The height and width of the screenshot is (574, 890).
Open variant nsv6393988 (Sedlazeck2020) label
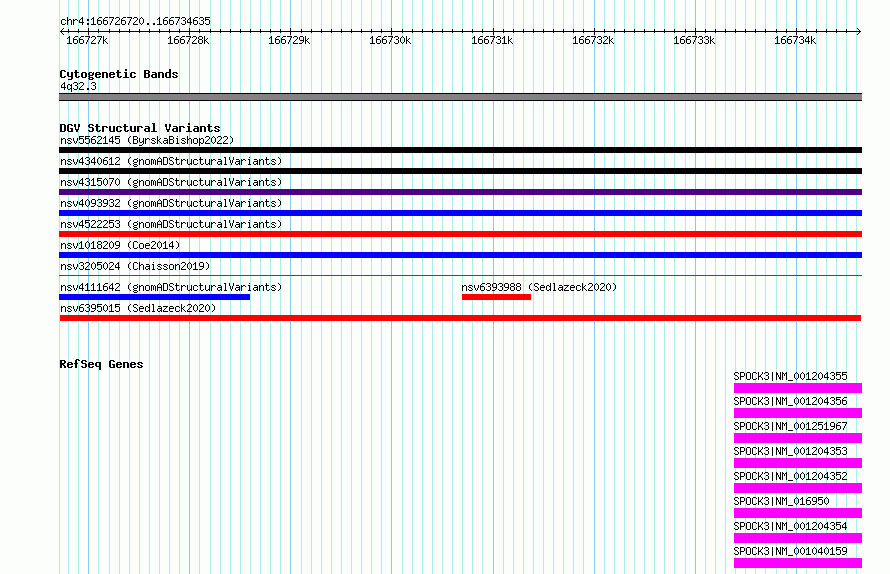click(x=539, y=287)
